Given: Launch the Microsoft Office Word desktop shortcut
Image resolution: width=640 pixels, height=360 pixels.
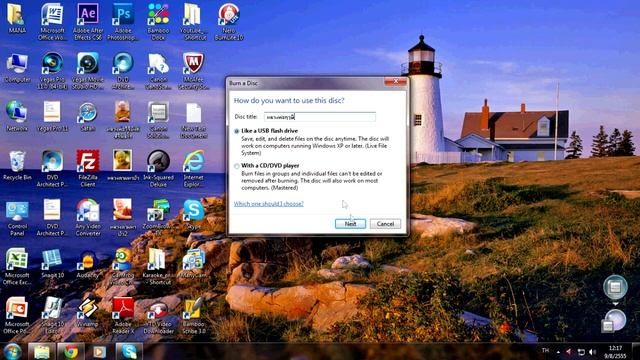Looking at the screenshot, I should (x=52, y=21).
